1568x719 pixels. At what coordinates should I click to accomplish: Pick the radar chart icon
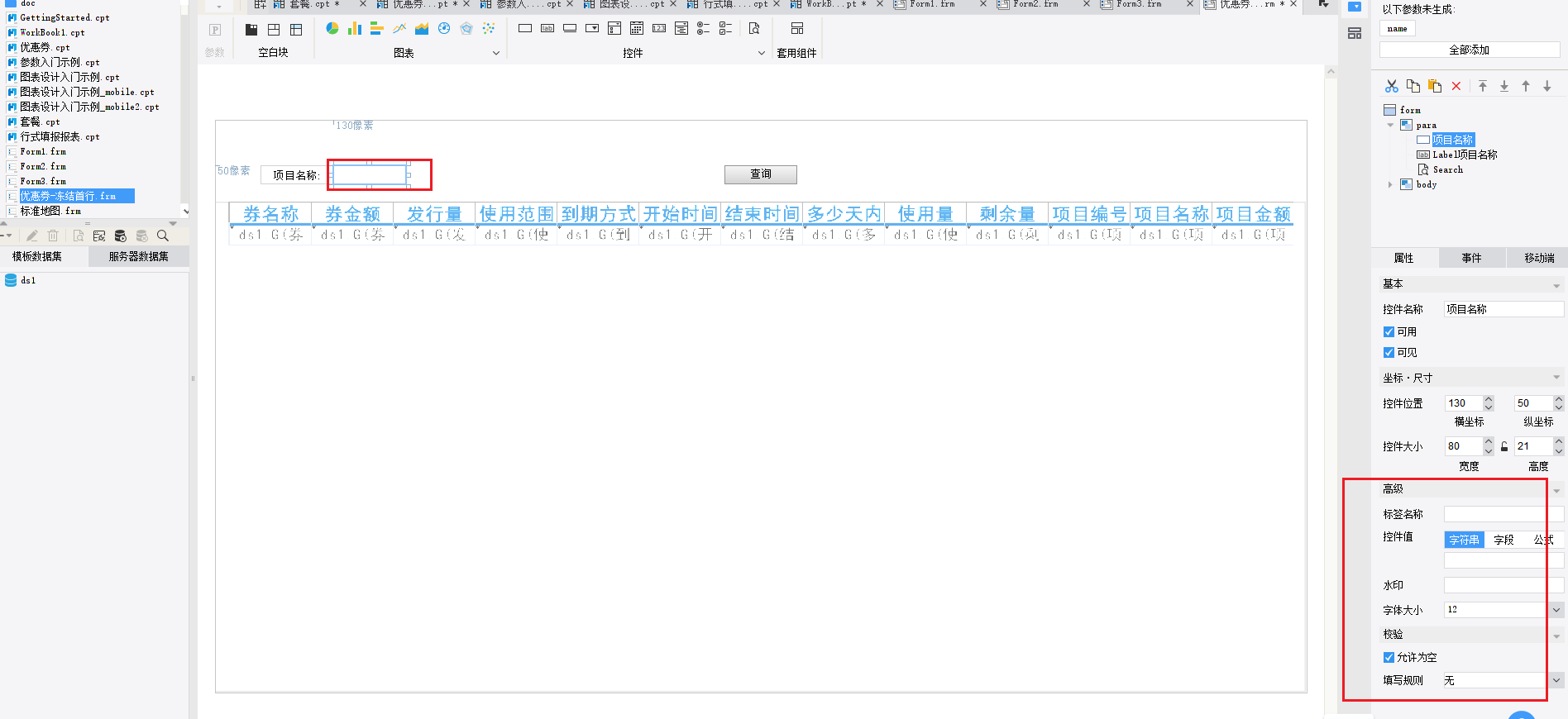tap(466, 29)
